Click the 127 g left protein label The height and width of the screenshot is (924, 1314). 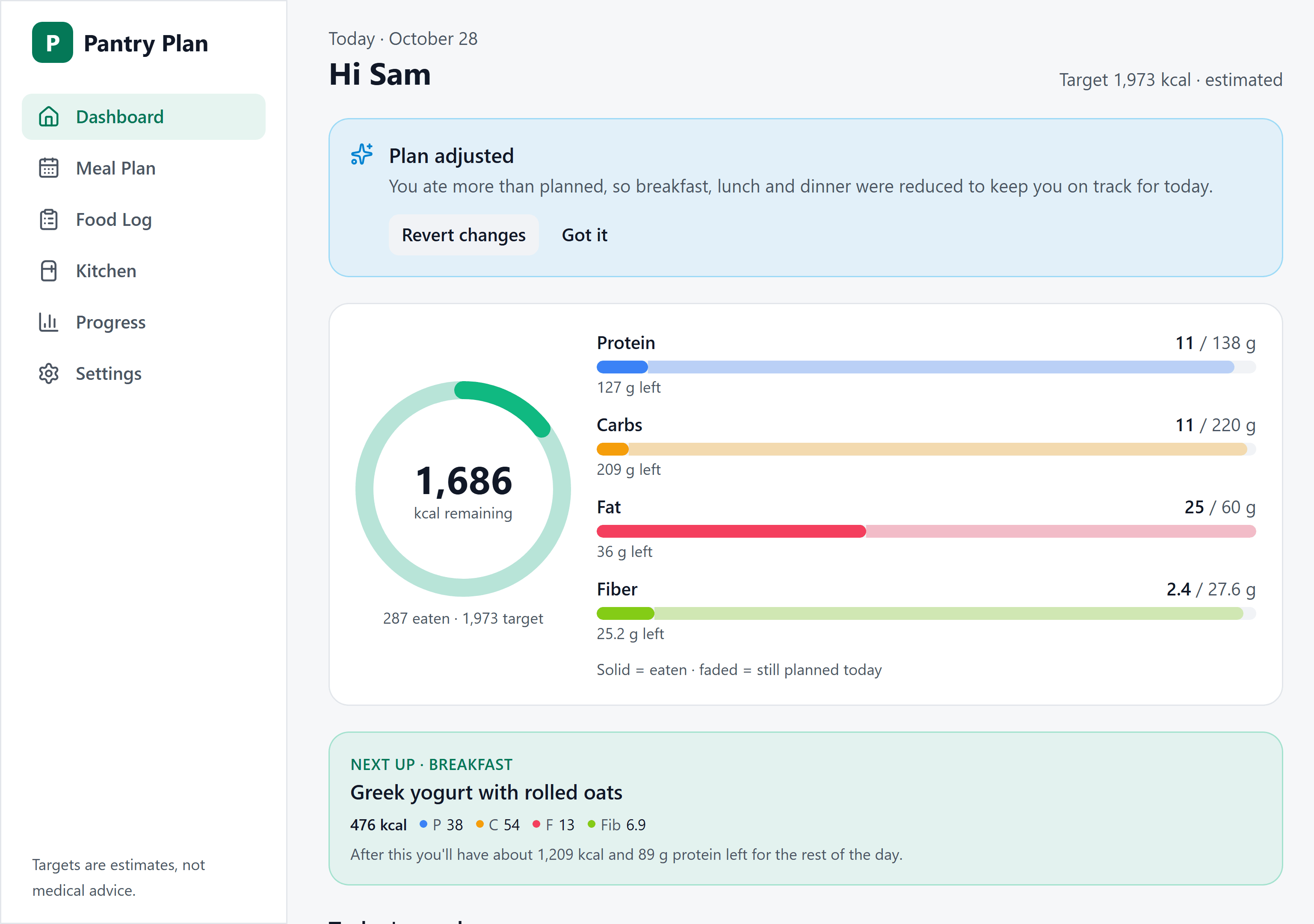[x=628, y=388]
